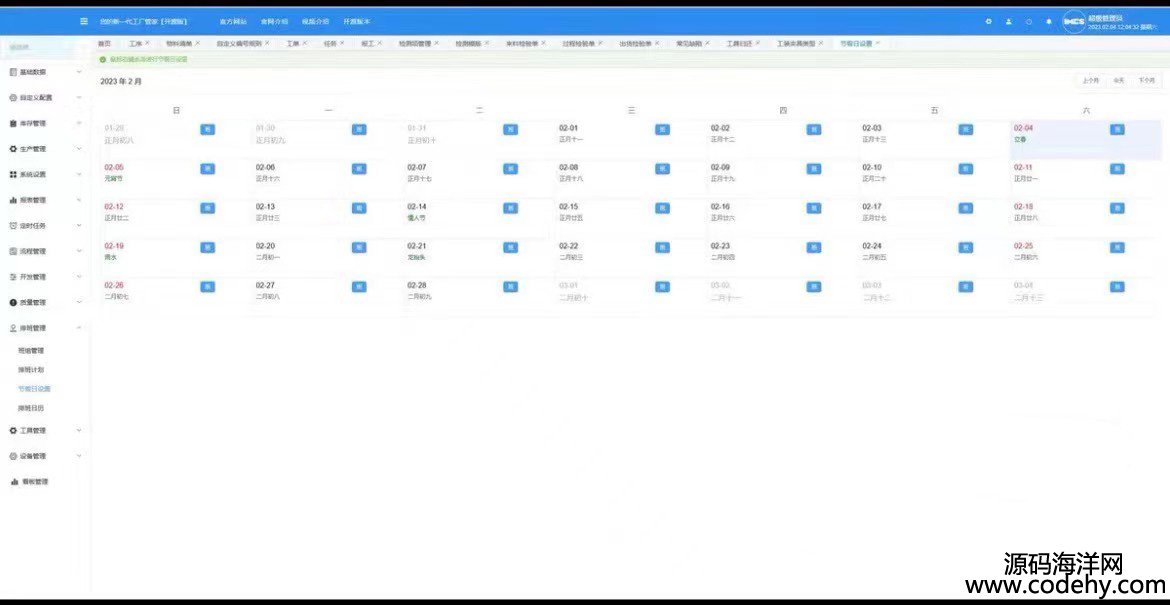Click the 基础数据 document icon
This screenshot has width=1170, height=605.
tap(13, 72)
